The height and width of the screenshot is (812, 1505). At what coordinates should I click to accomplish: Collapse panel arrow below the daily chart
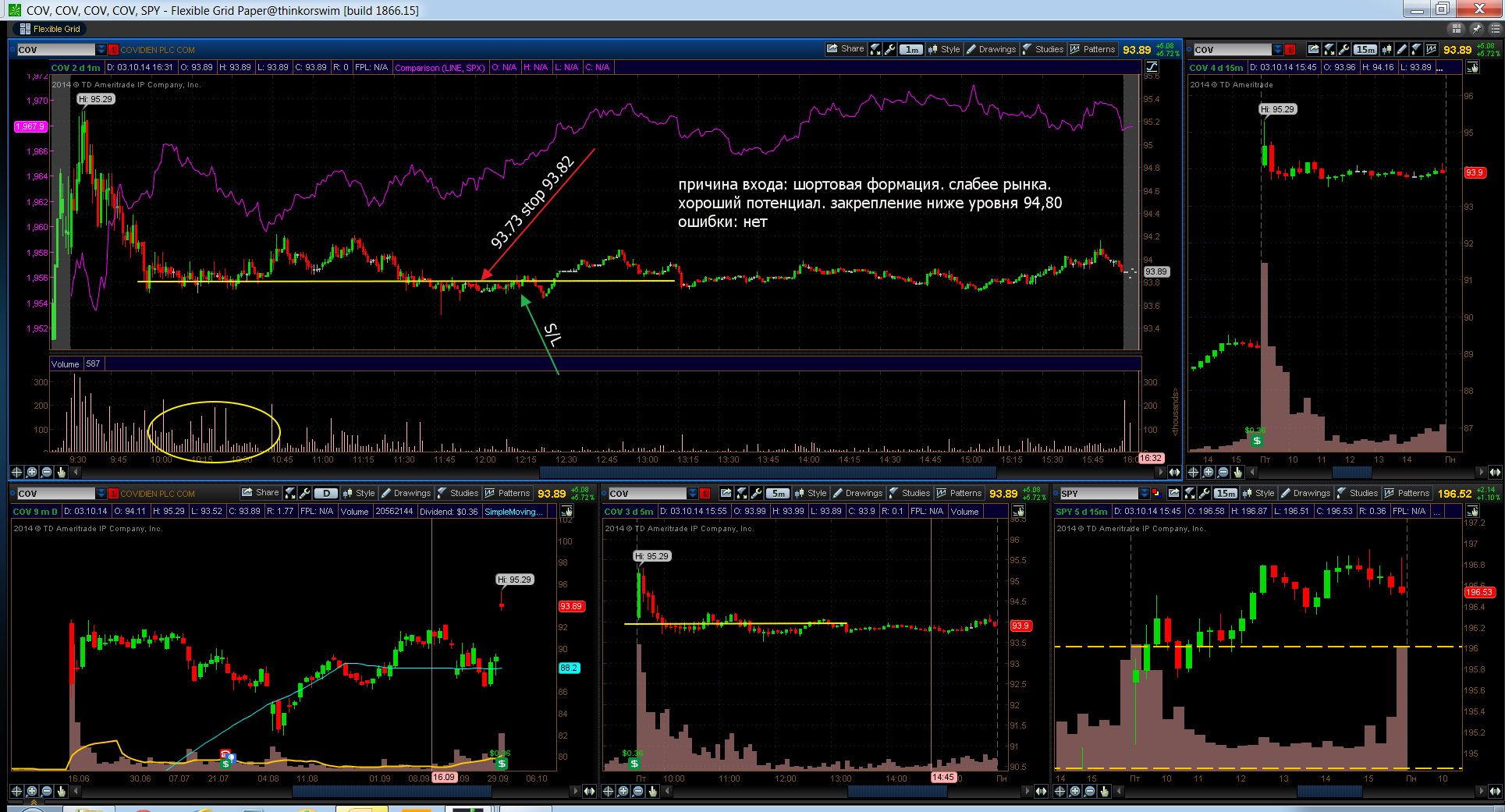point(33,801)
